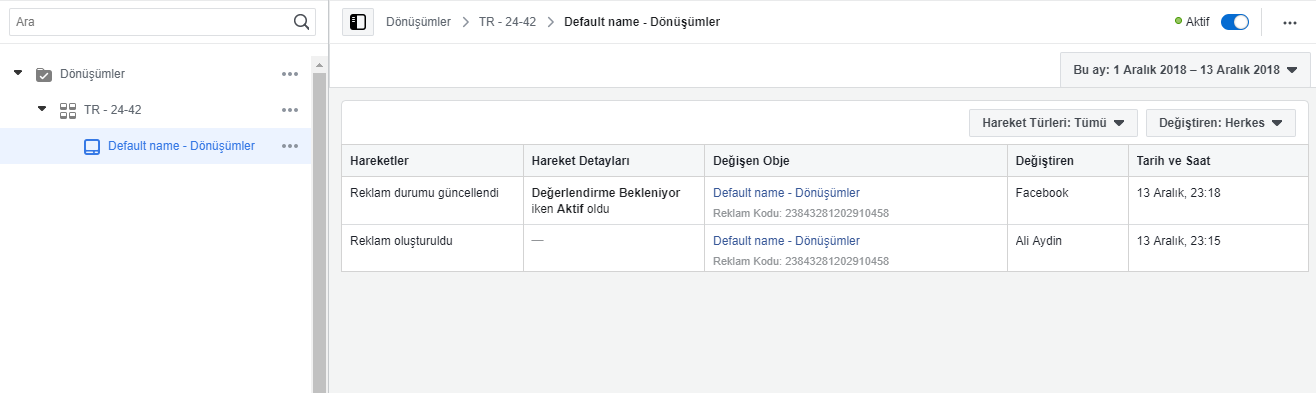Screen dimensions: 1316x393
Task: Select Dönüşümler campaign in the tree
Action: point(92,74)
